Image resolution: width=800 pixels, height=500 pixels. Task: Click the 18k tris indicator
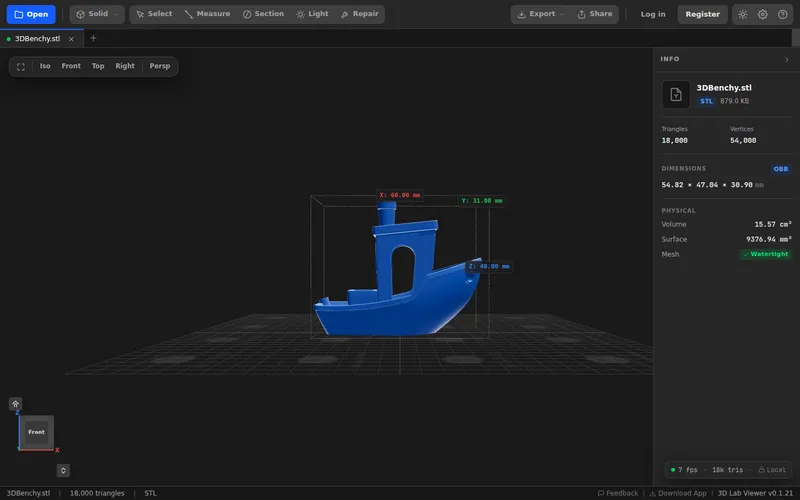(x=728, y=470)
